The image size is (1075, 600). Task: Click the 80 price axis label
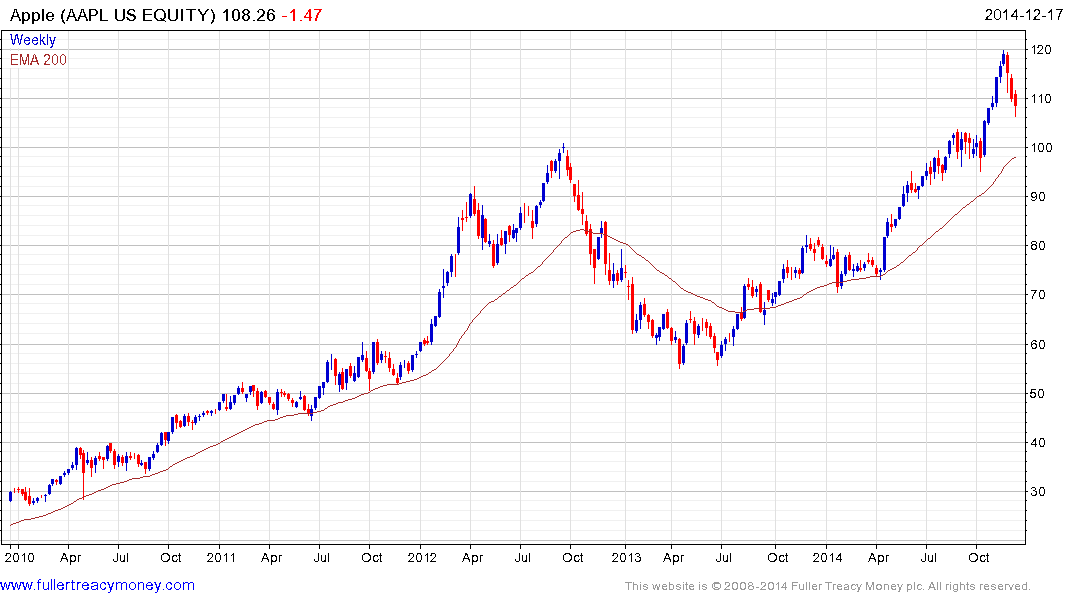tap(1038, 245)
